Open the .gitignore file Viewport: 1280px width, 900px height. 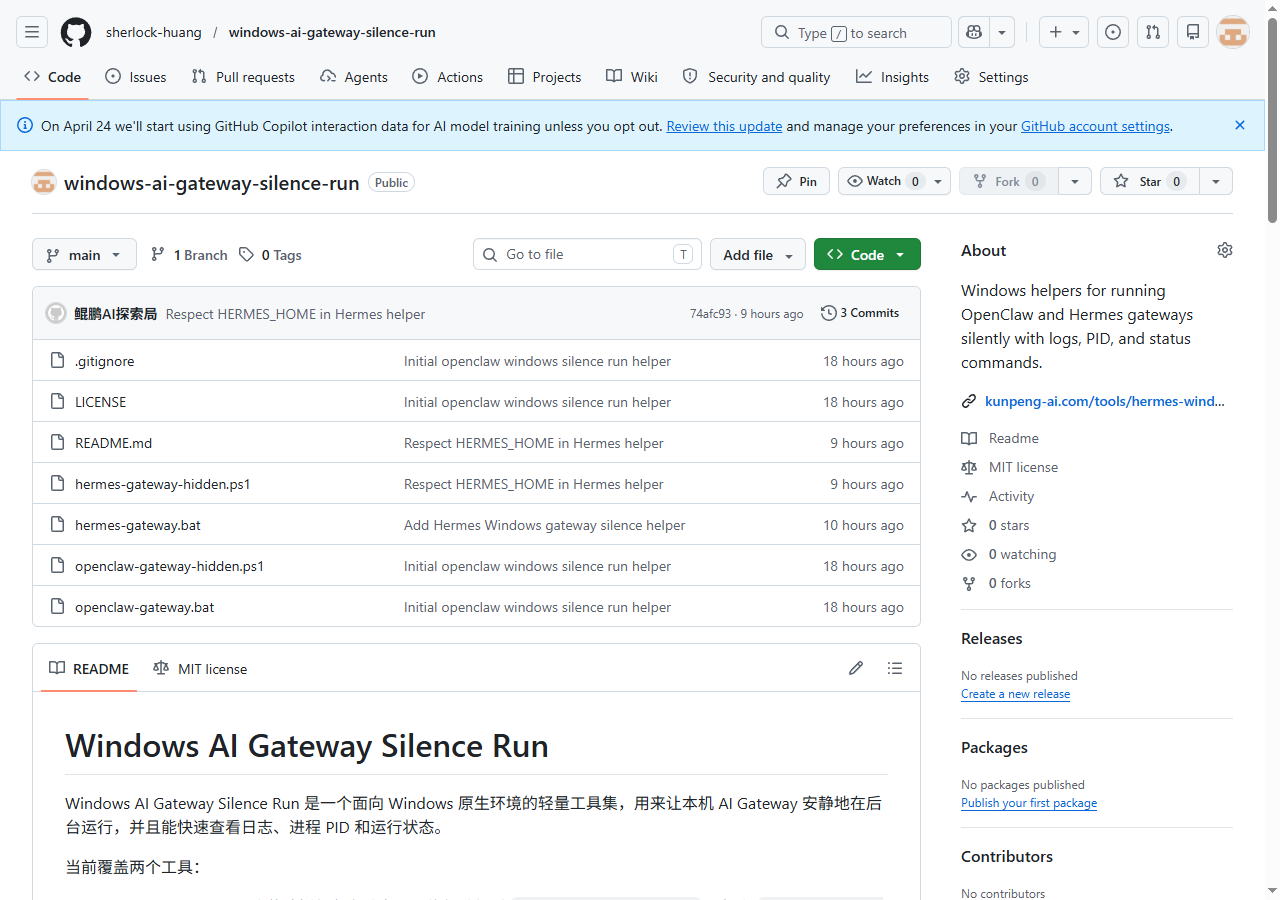(x=104, y=361)
